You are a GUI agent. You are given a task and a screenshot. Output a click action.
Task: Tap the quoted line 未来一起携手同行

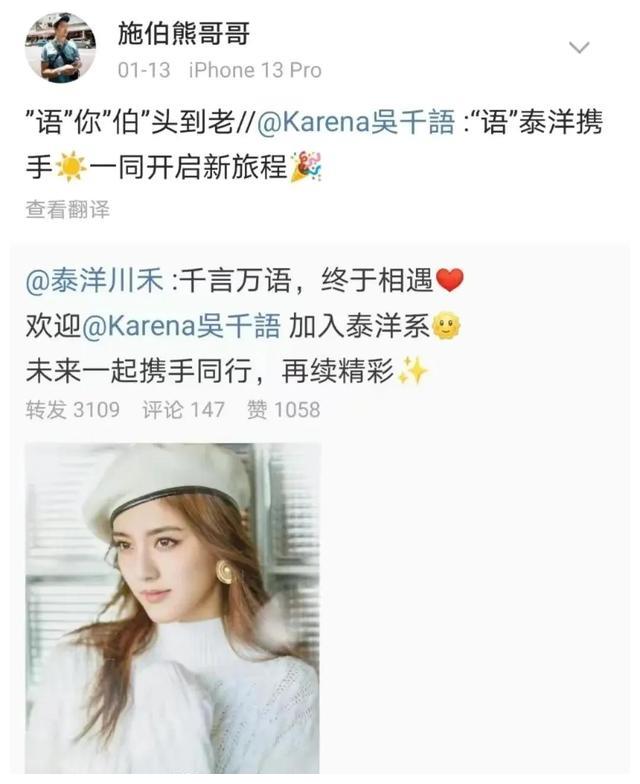(x=139, y=370)
